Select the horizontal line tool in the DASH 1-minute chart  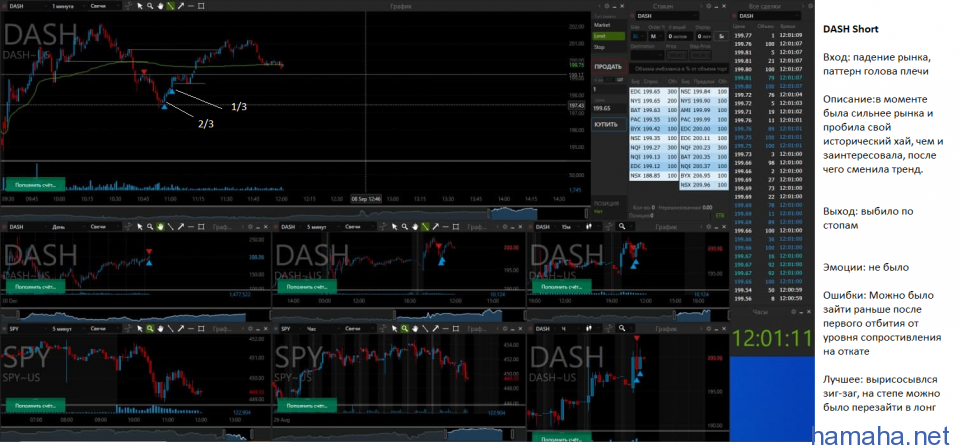click(190, 6)
